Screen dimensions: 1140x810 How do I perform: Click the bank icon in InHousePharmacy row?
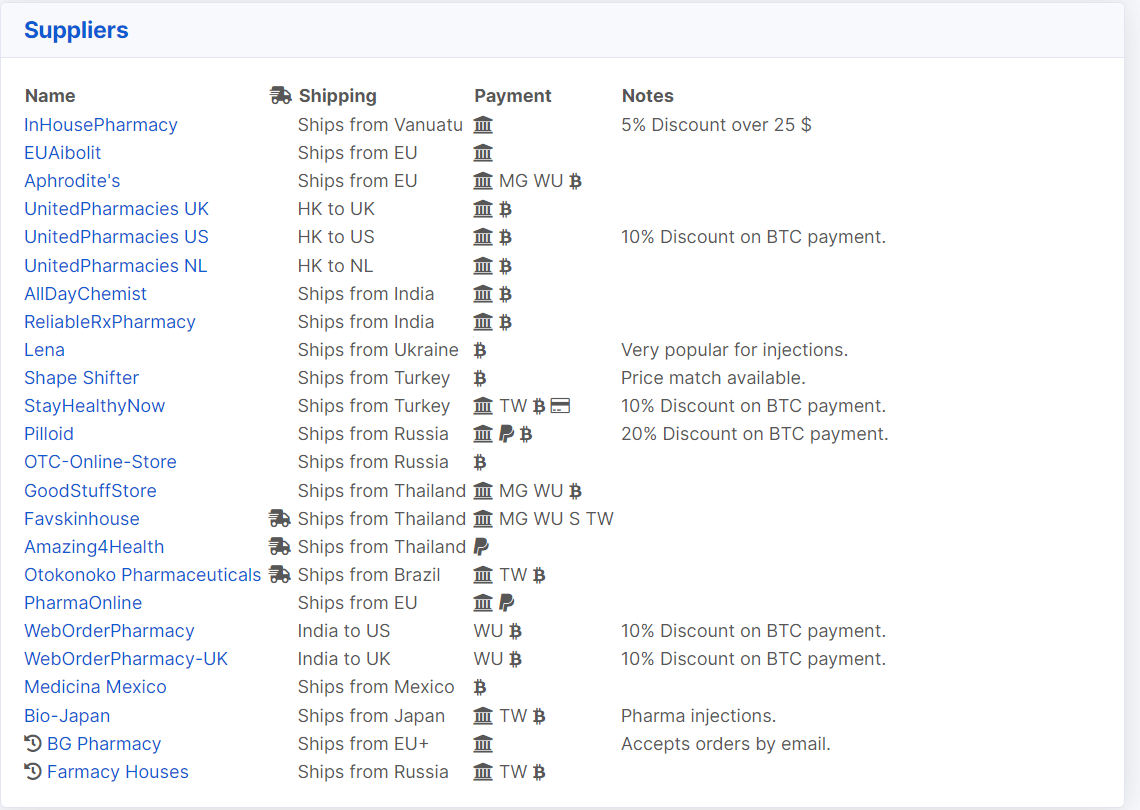click(x=483, y=125)
